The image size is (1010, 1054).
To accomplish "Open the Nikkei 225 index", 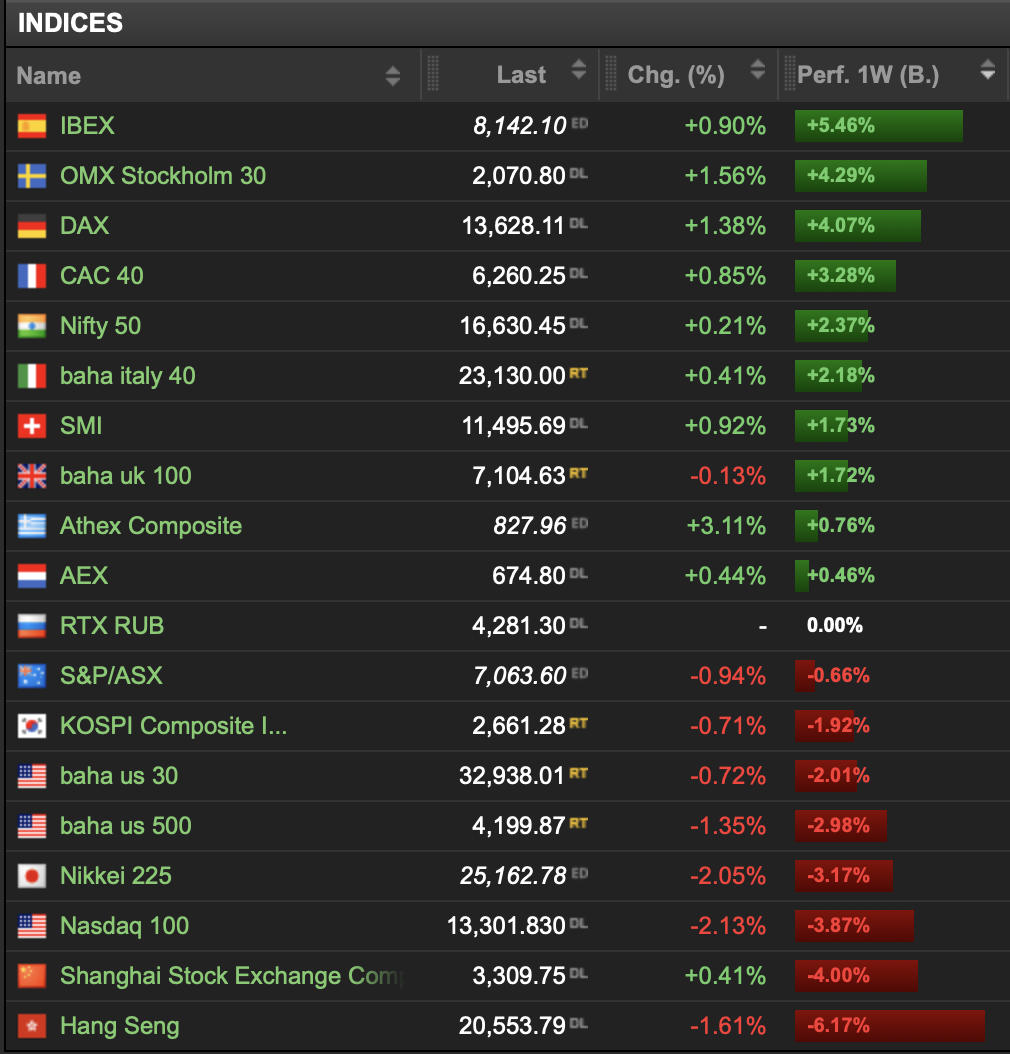I will tap(116, 876).
